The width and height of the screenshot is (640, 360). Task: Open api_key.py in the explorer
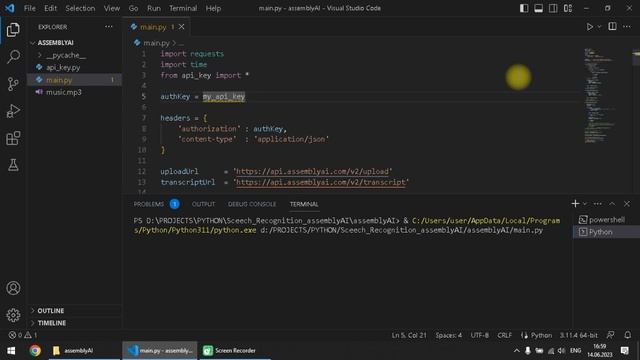point(63,67)
